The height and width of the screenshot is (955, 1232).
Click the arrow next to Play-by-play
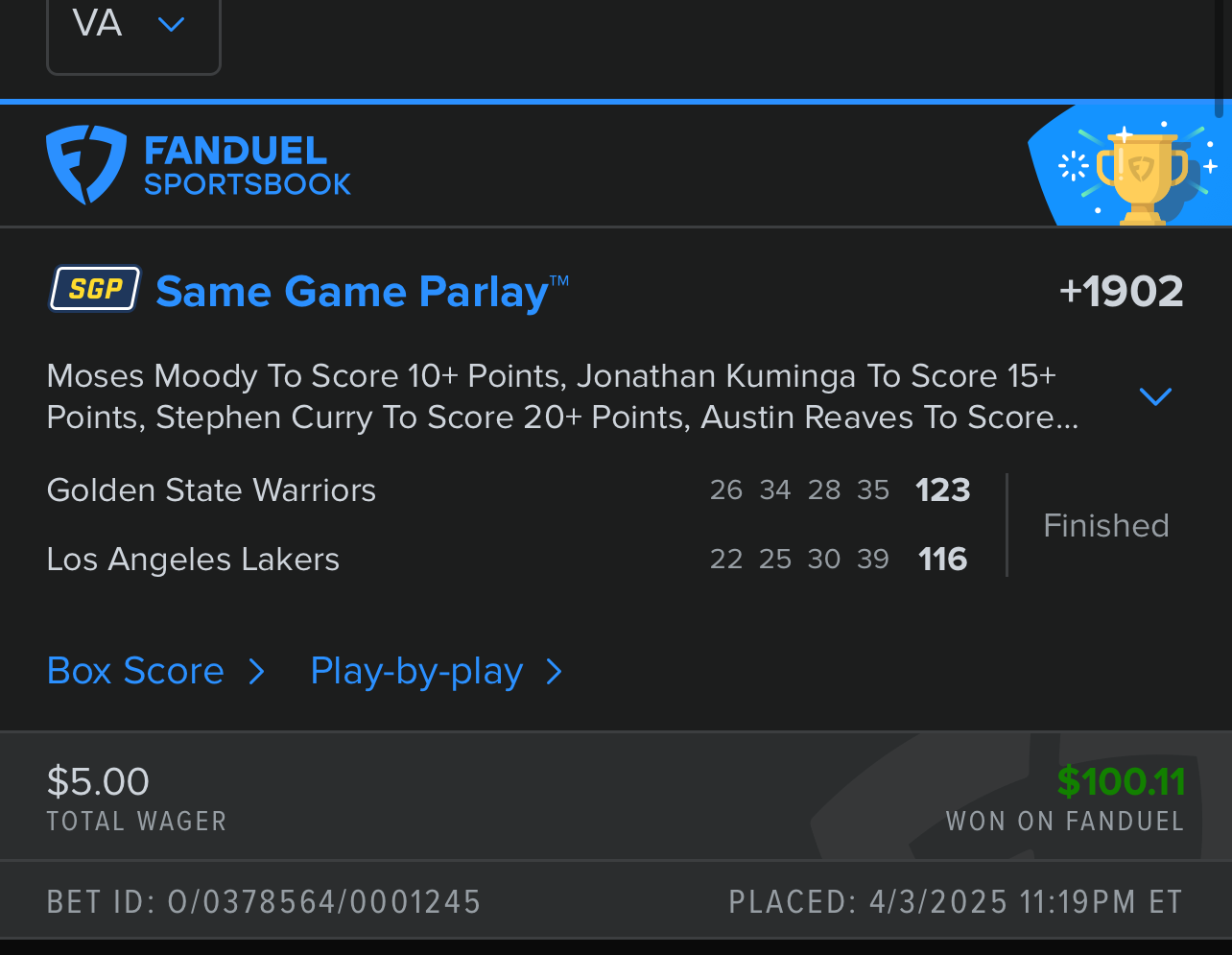coord(554,672)
